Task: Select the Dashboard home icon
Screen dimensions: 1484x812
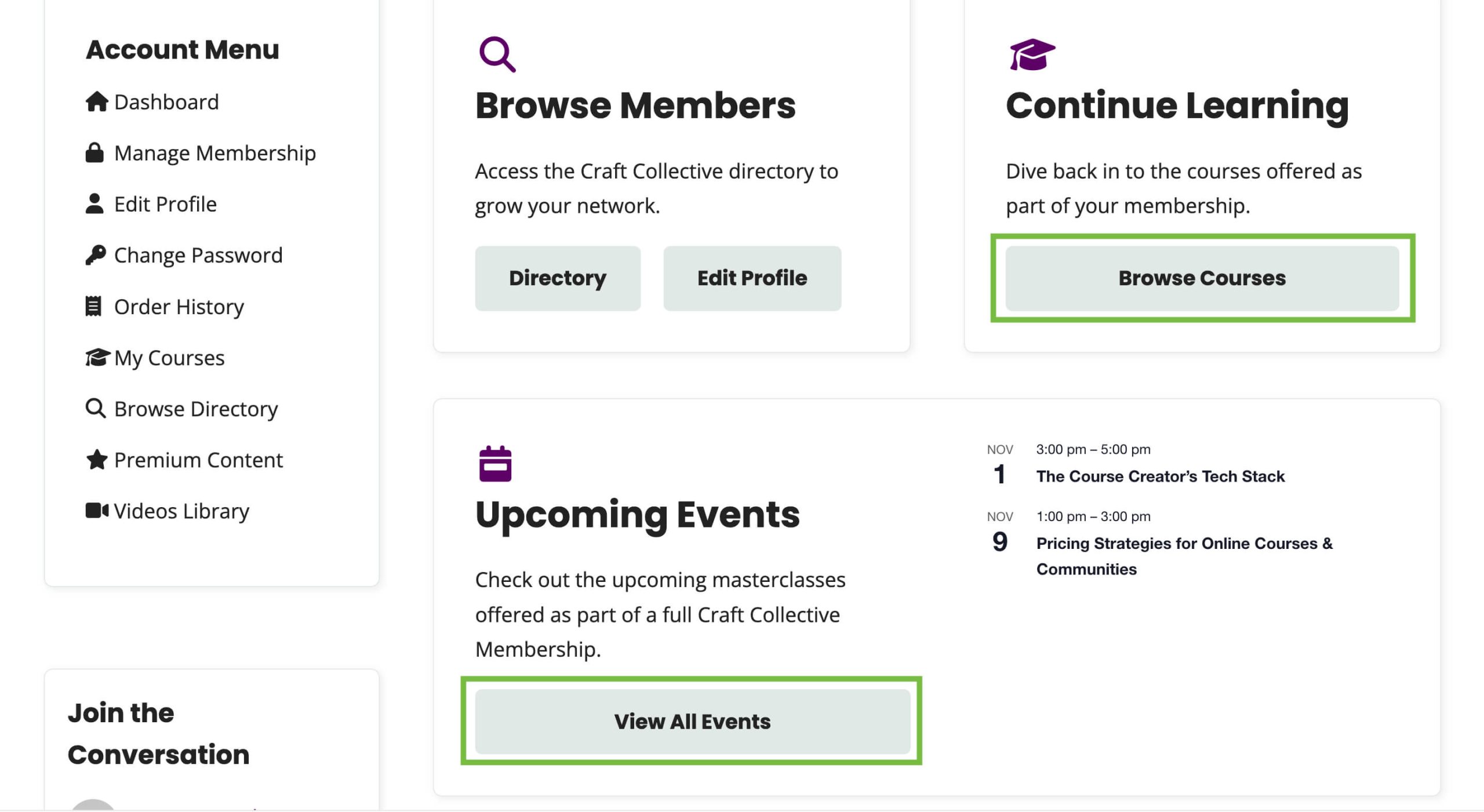Action: pos(96,101)
